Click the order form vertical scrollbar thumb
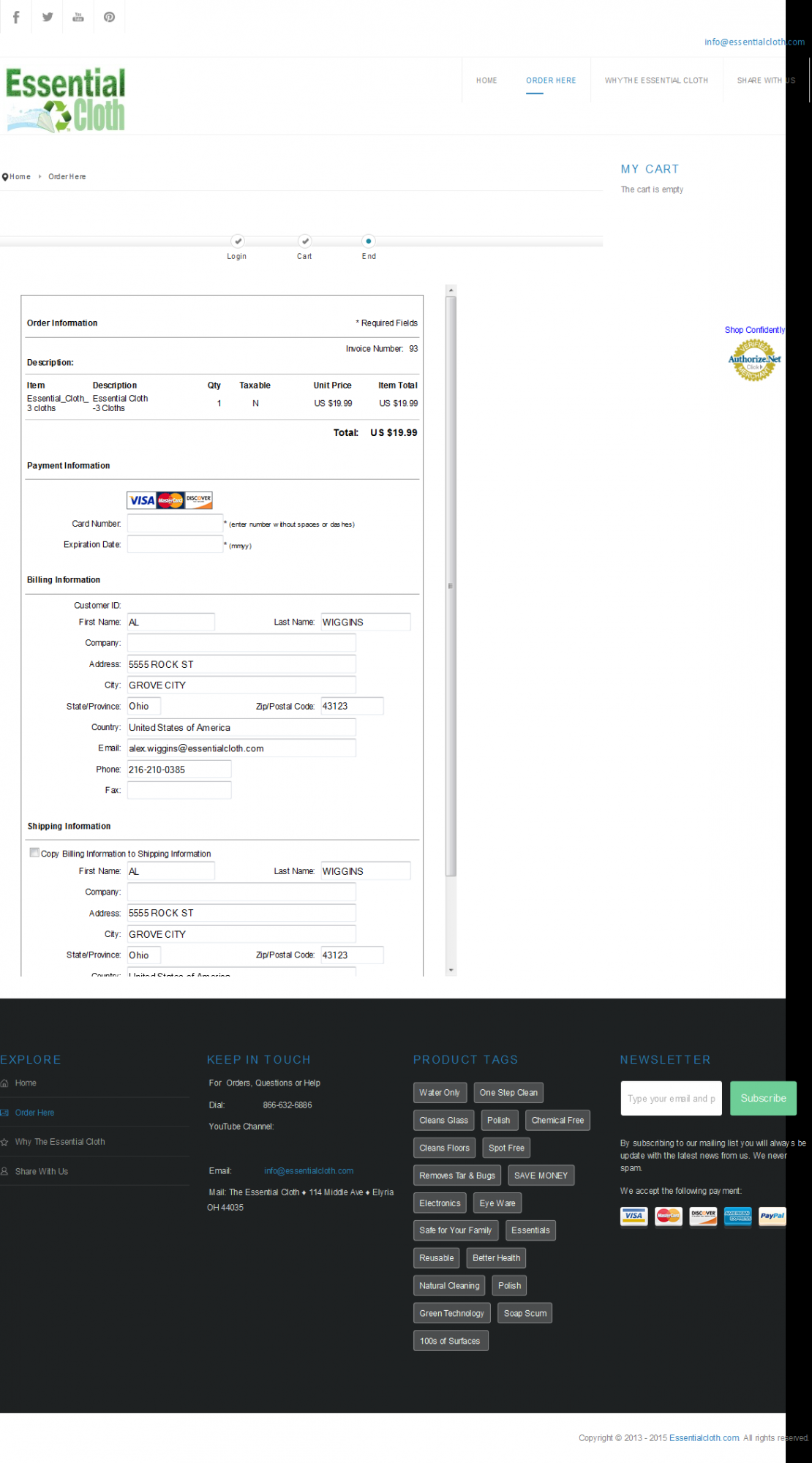This screenshot has width=812, height=1463. (451, 586)
